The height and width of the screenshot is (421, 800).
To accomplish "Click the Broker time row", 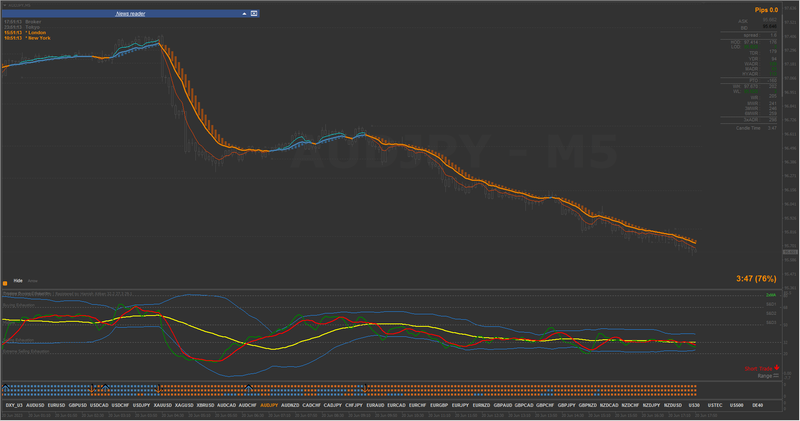I will click(22, 22).
